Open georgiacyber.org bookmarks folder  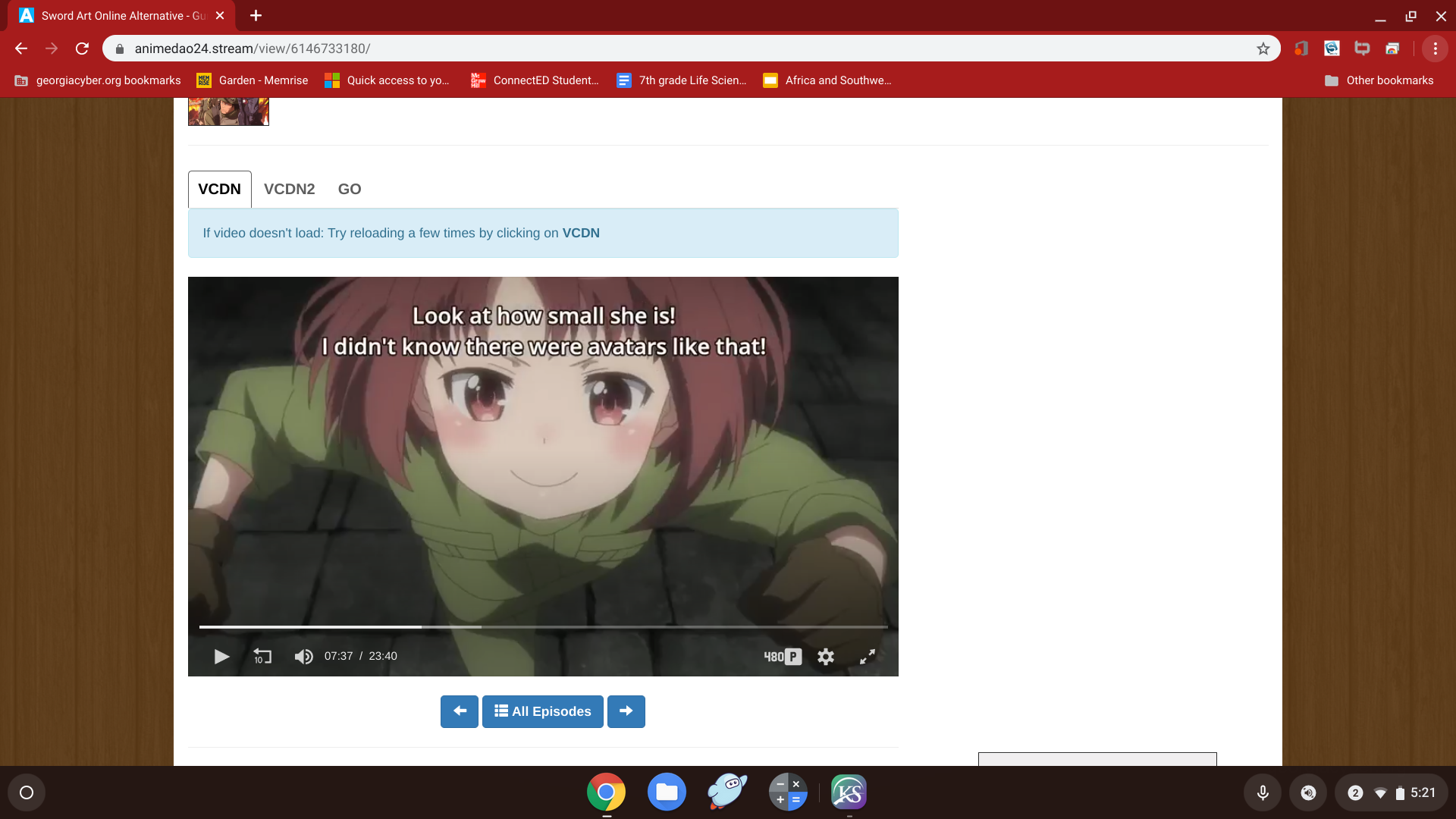click(98, 80)
